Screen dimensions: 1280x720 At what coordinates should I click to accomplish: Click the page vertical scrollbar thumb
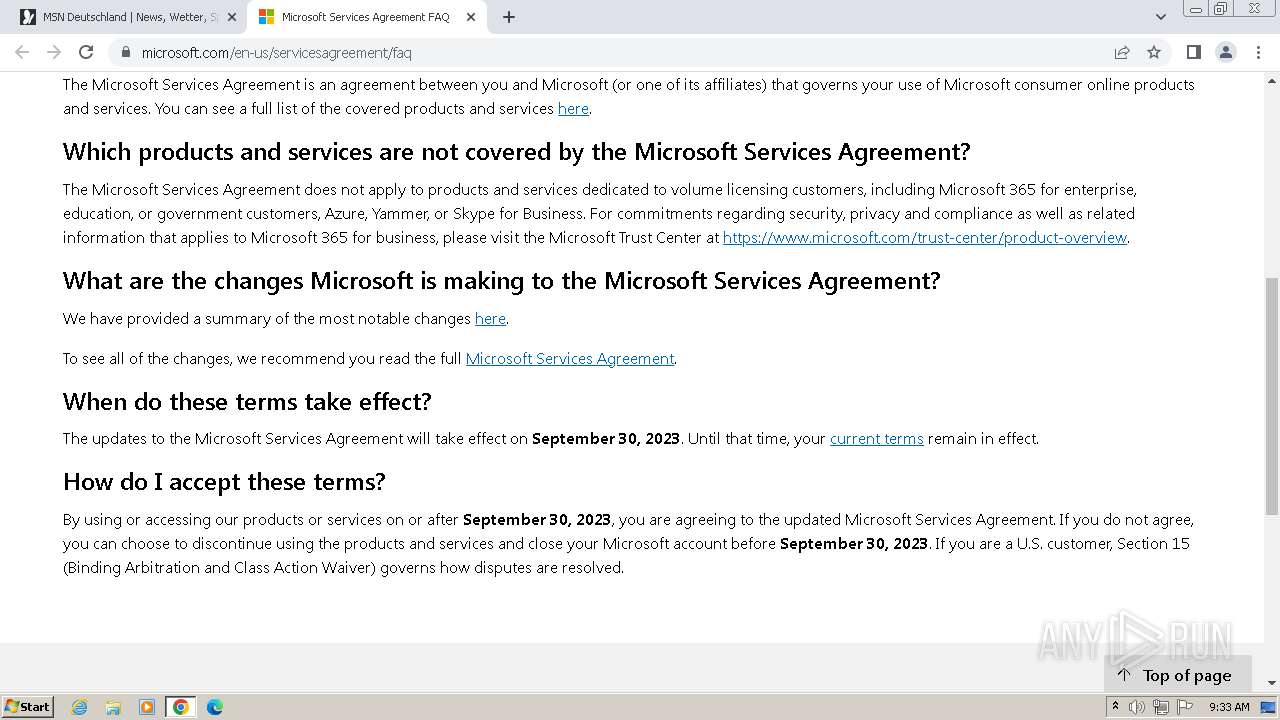(1272, 395)
